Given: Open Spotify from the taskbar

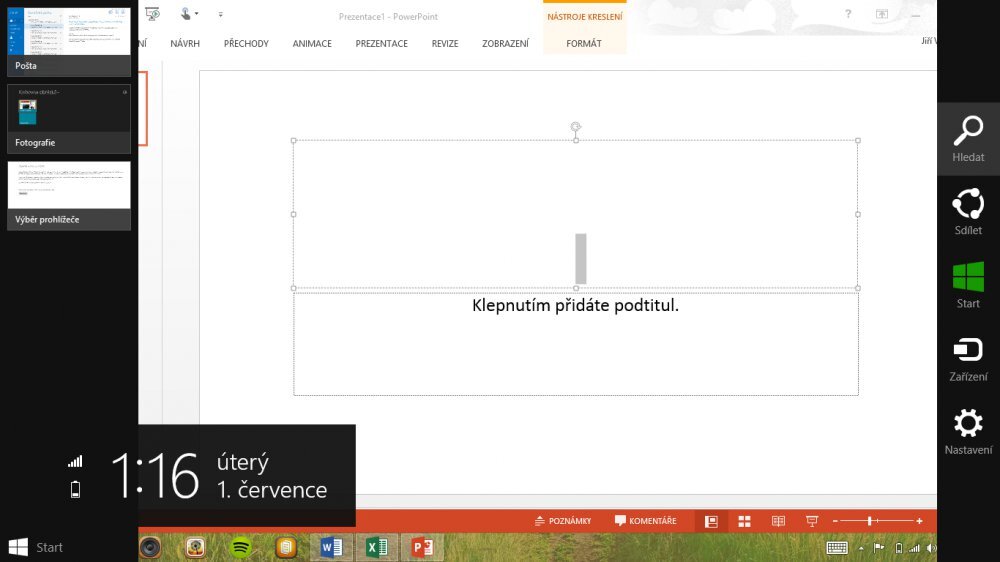Looking at the screenshot, I should click(x=240, y=547).
